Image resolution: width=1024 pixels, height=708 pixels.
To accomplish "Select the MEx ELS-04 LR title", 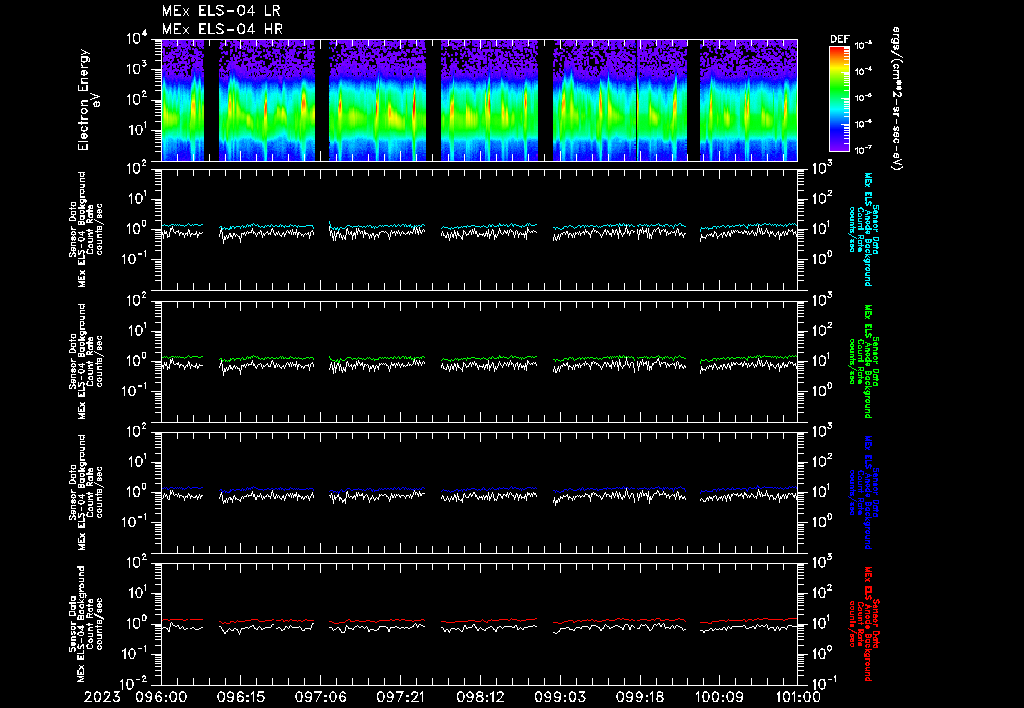I will click(x=222, y=11).
